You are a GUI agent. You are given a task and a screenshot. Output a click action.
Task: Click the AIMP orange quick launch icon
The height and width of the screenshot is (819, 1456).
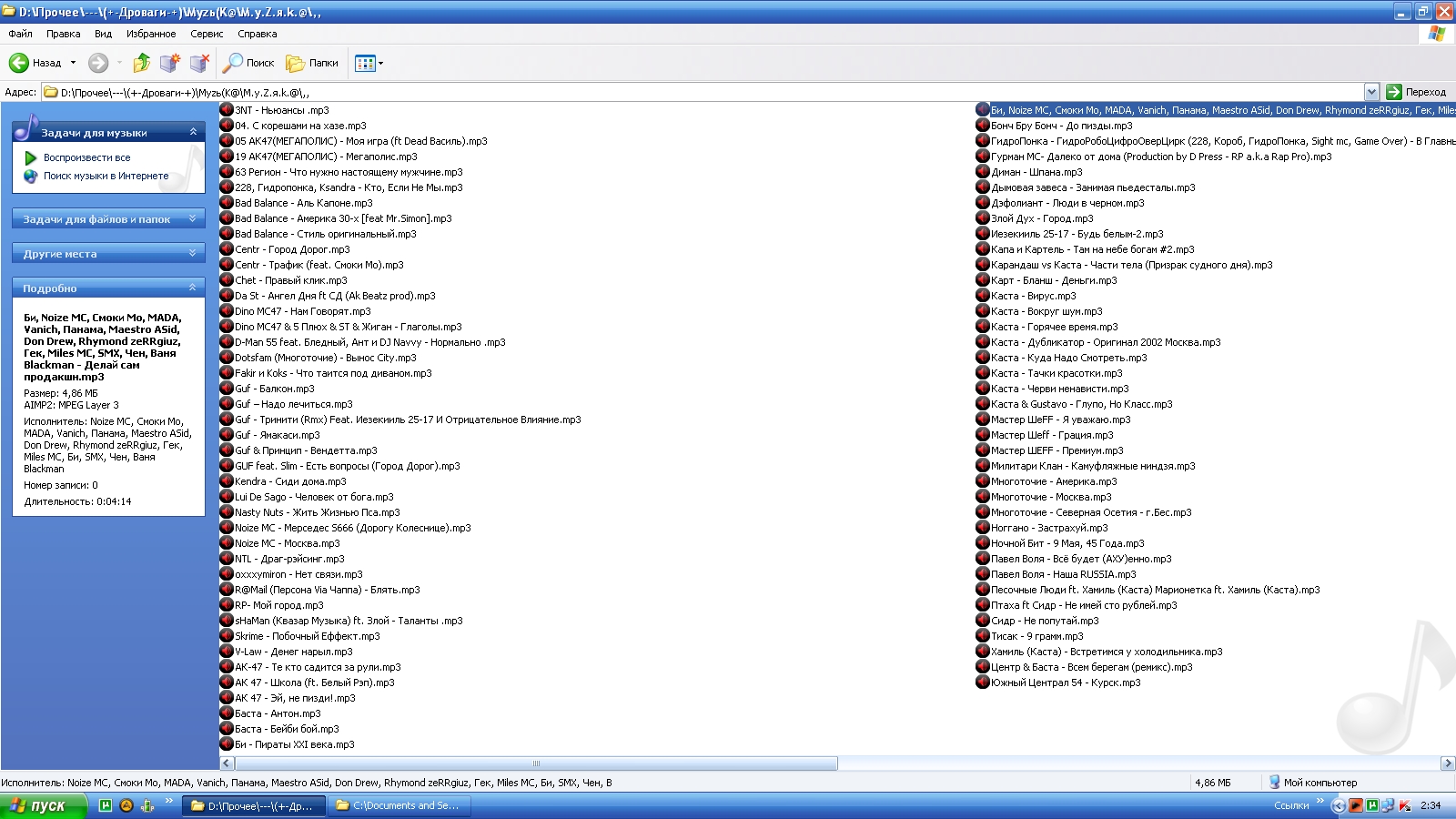coord(126,805)
